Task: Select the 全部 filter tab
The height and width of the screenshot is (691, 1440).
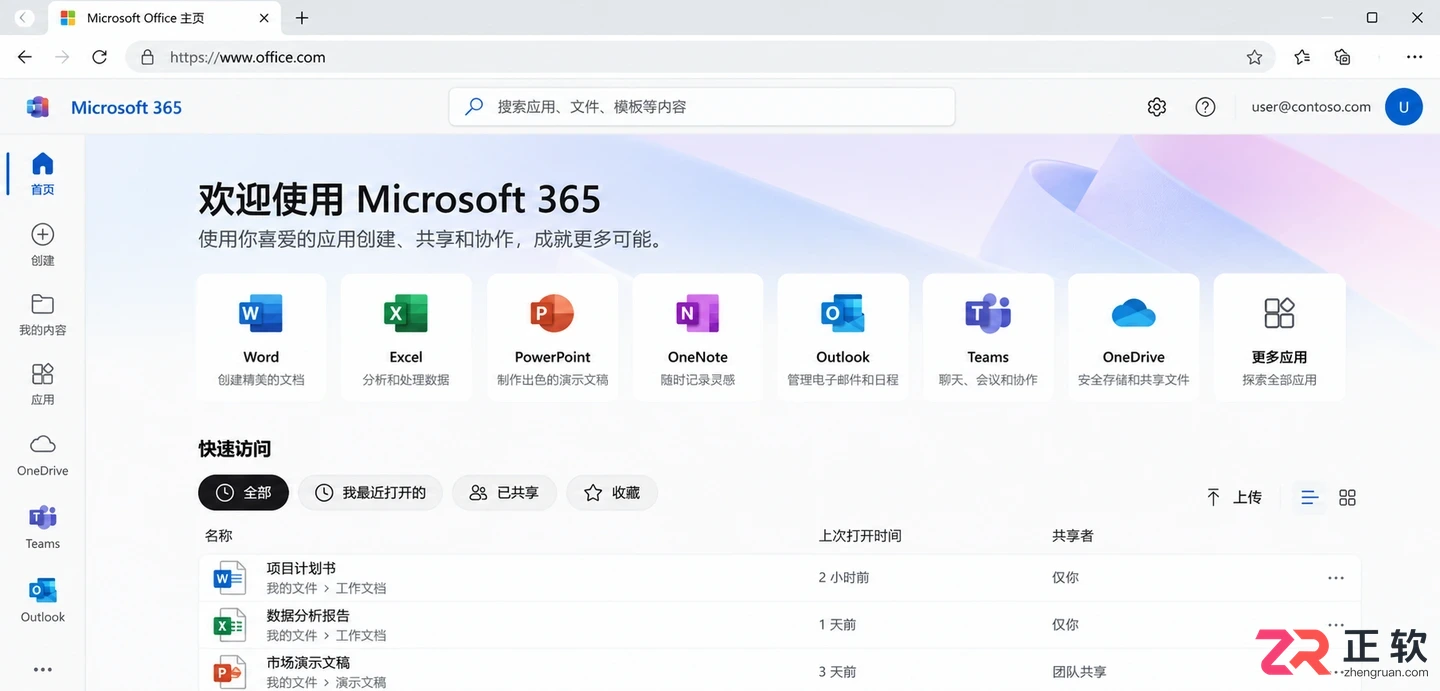Action: point(243,492)
